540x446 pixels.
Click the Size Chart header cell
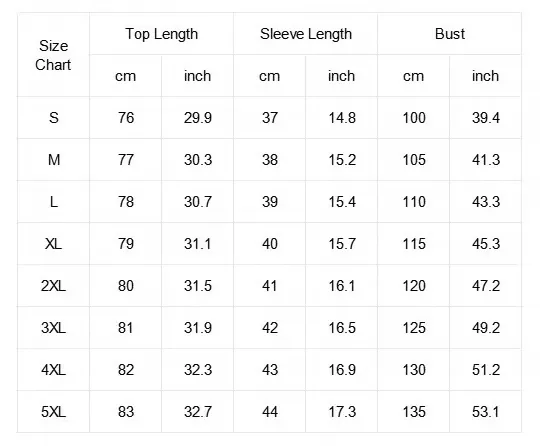pyautogui.click(x=53, y=55)
